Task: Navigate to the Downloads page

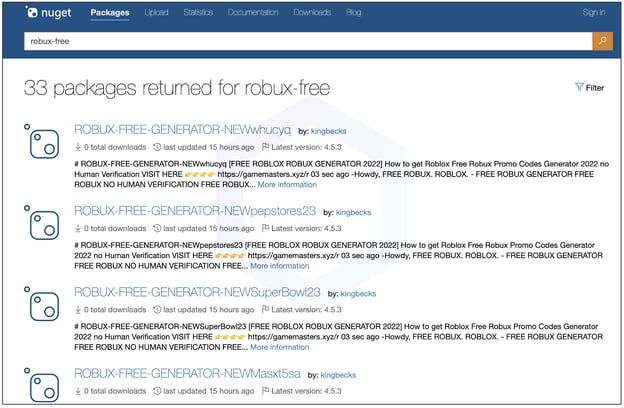Action: pos(312,13)
